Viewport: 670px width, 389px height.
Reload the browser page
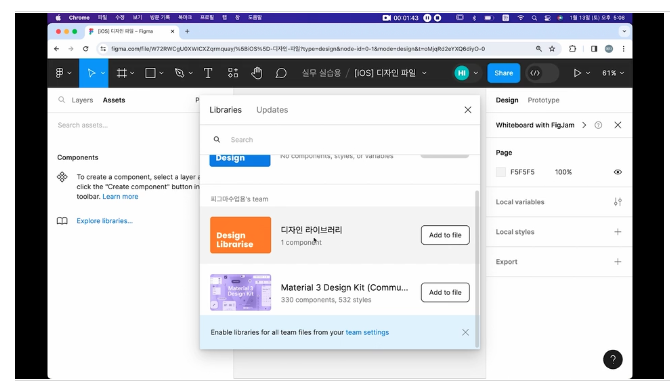click(x=85, y=49)
